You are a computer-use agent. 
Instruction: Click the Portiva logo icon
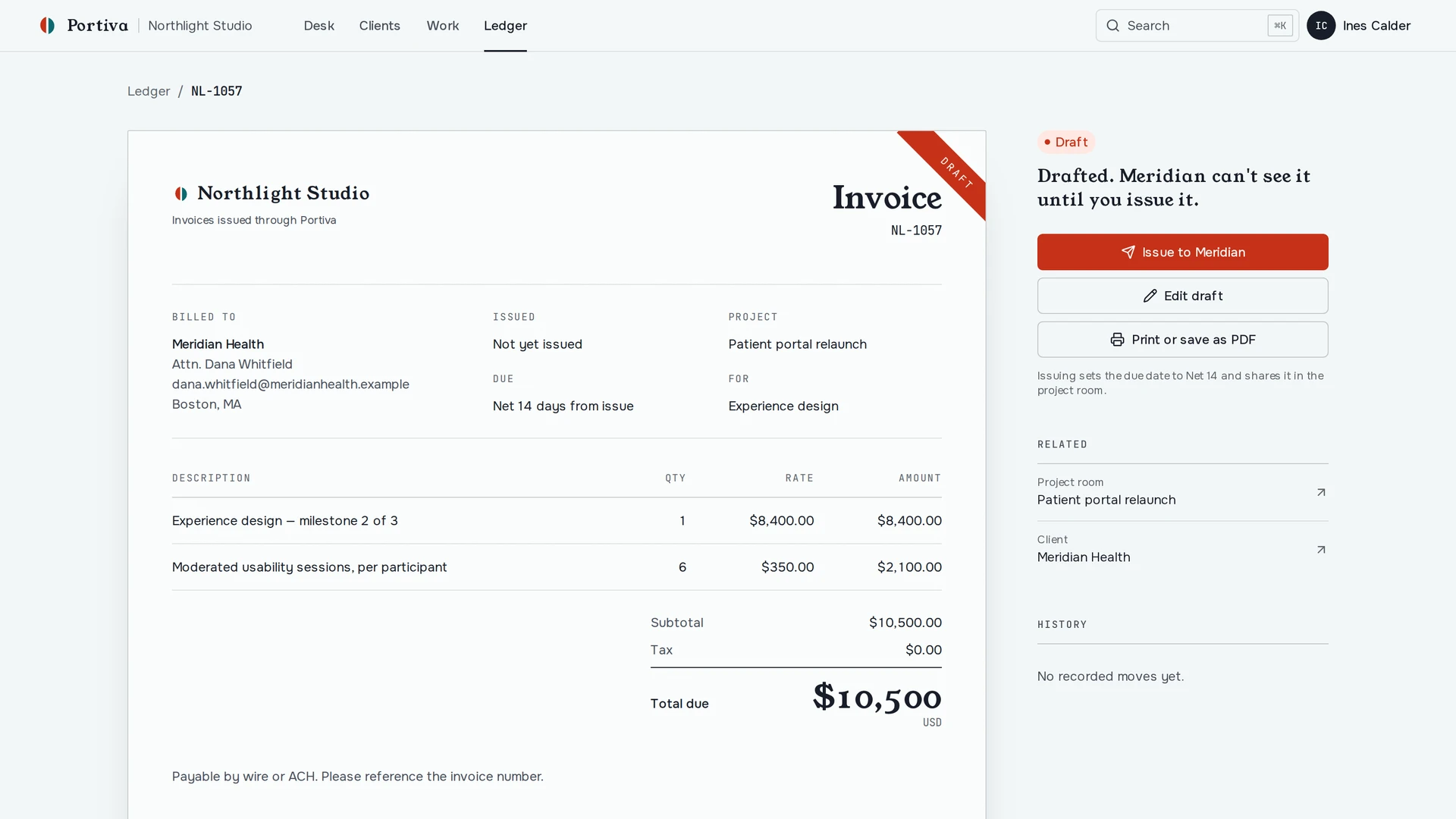(x=47, y=25)
